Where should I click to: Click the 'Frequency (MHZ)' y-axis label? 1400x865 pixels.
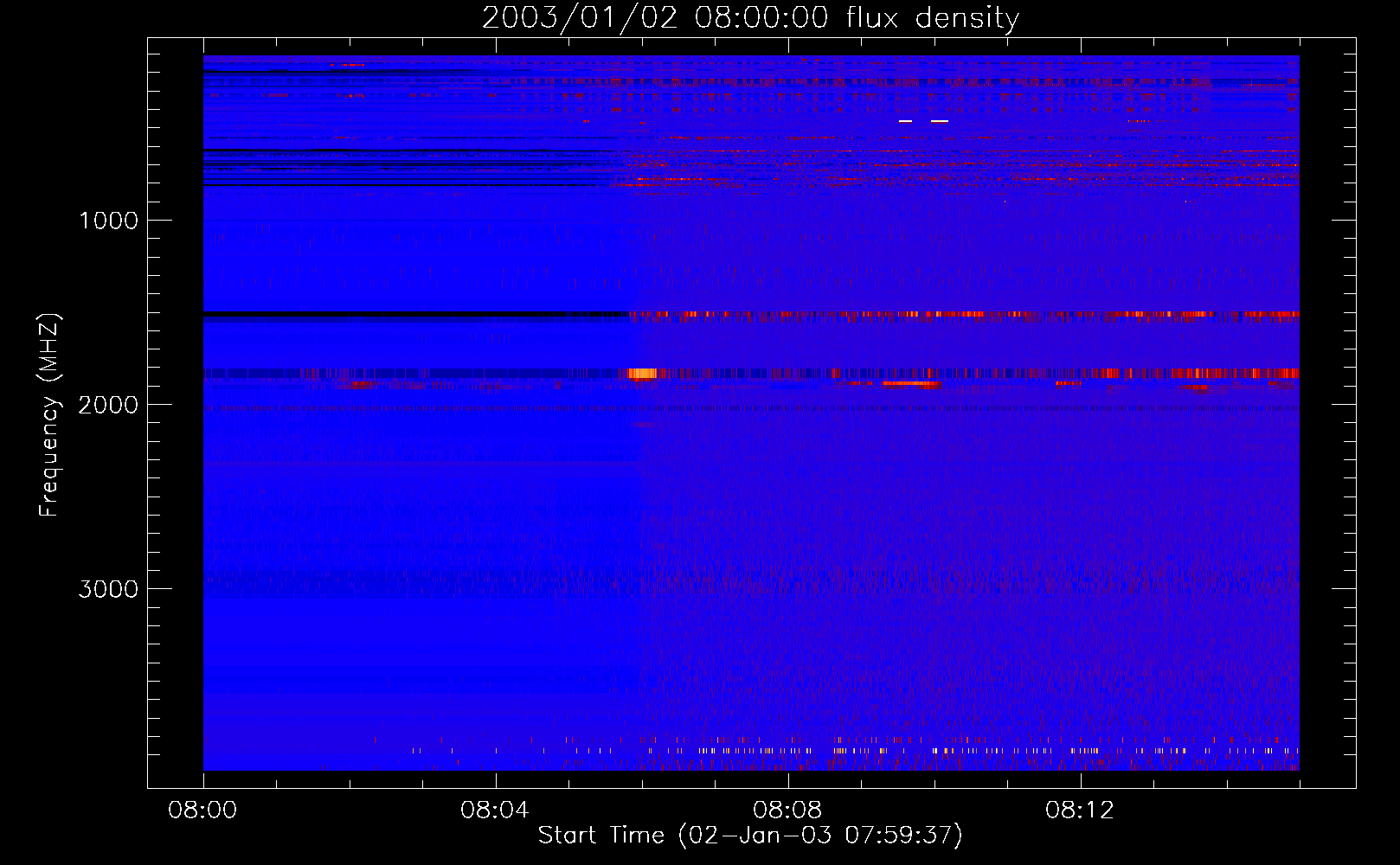[x=49, y=415]
